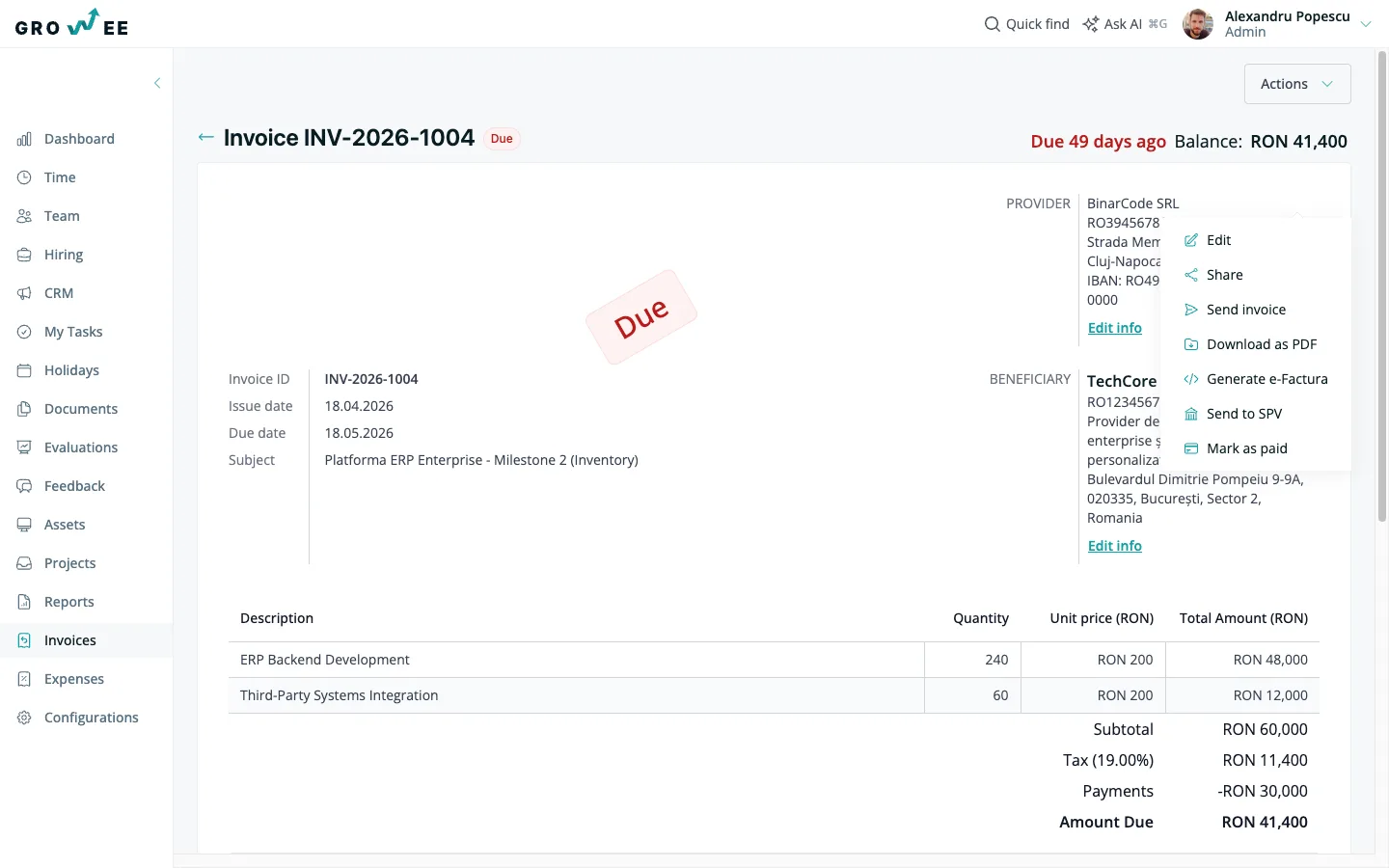Click the Holidays calendar icon

[24, 370]
